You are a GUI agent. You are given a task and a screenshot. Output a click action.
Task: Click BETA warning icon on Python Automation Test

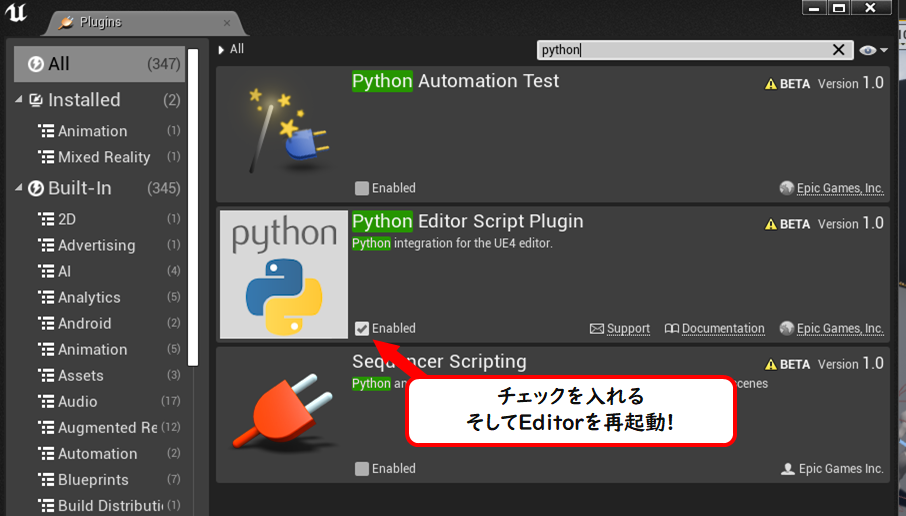coord(771,84)
